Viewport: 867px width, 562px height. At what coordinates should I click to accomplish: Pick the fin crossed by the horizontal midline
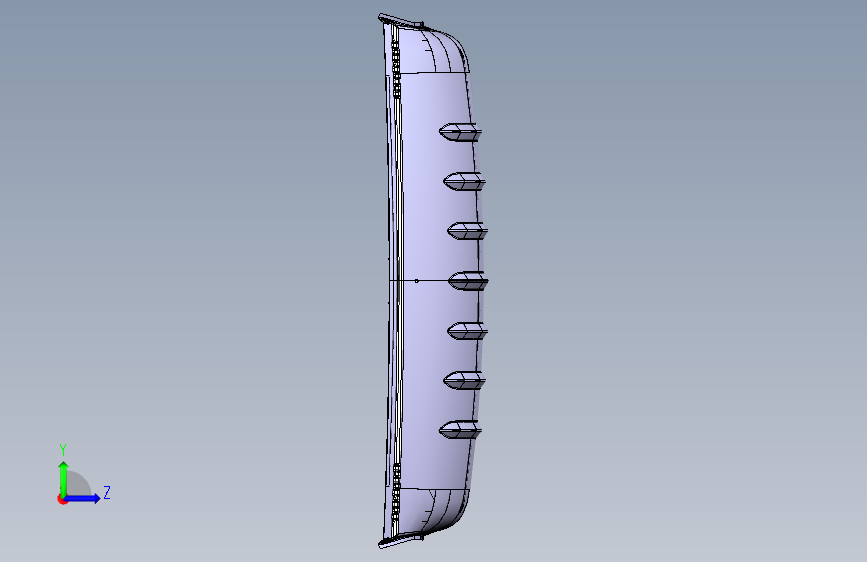pyautogui.click(x=468, y=281)
